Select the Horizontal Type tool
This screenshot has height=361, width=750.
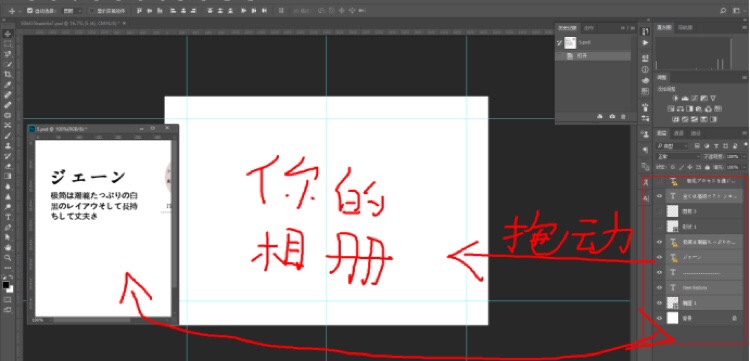(8, 217)
